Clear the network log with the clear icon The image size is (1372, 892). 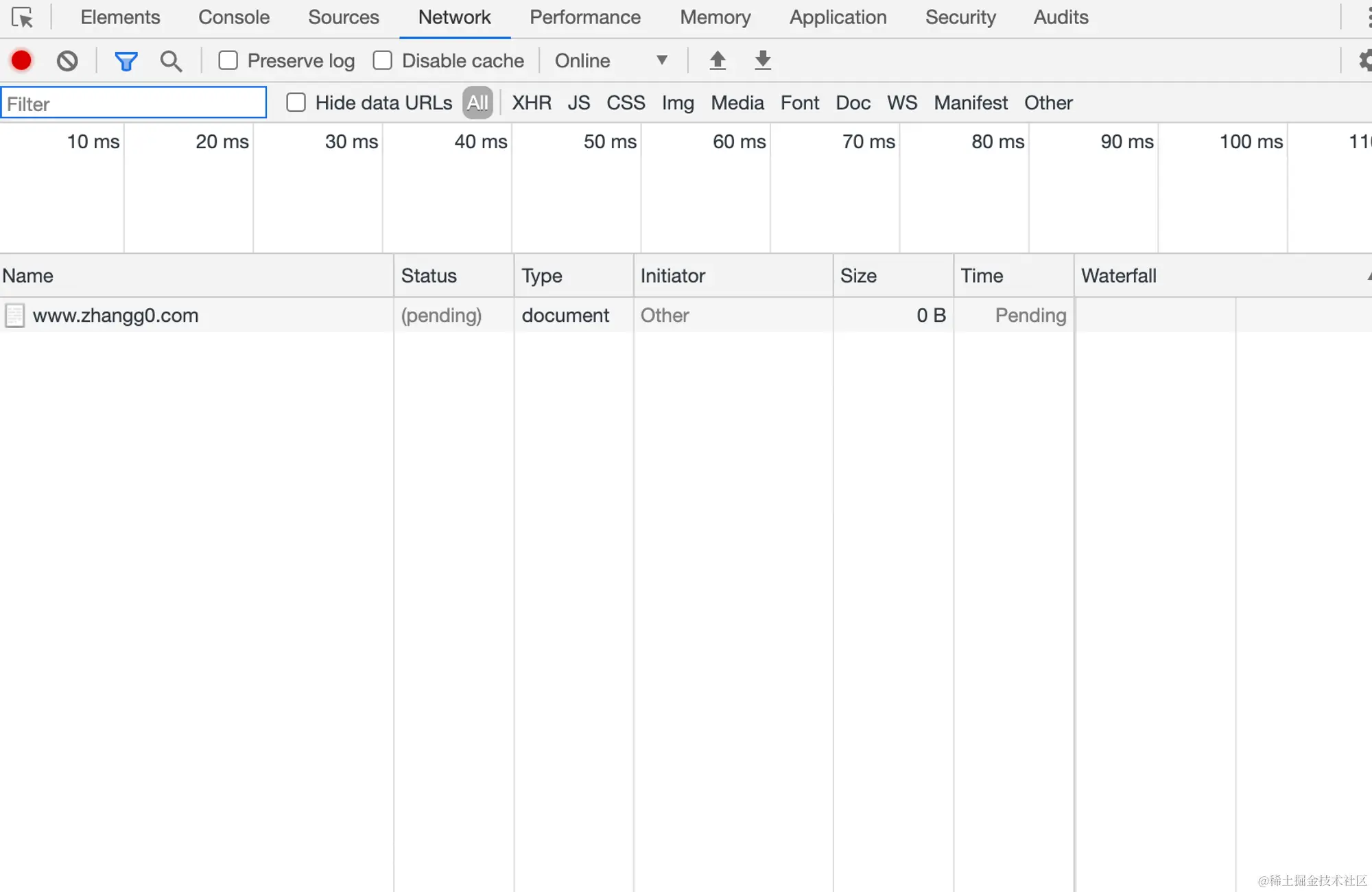(67, 60)
